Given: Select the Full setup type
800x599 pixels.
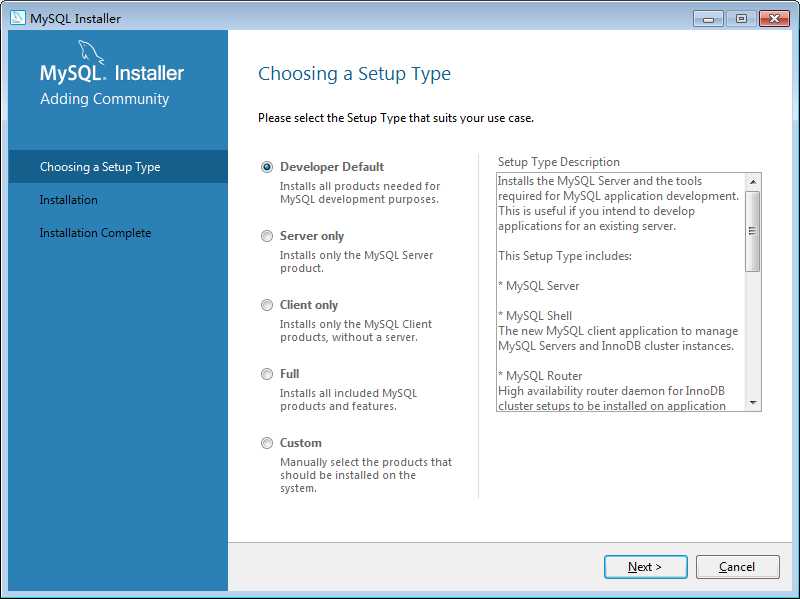Looking at the screenshot, I should [267, 374].
